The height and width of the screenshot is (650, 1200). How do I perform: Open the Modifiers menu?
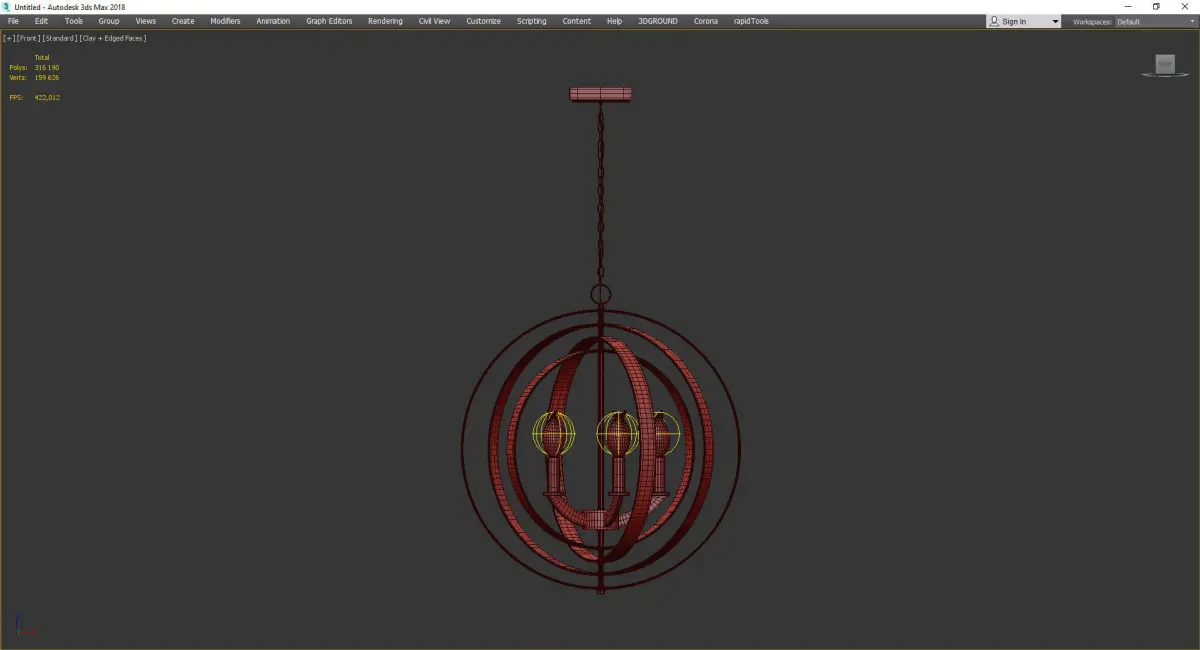[225, 21]
